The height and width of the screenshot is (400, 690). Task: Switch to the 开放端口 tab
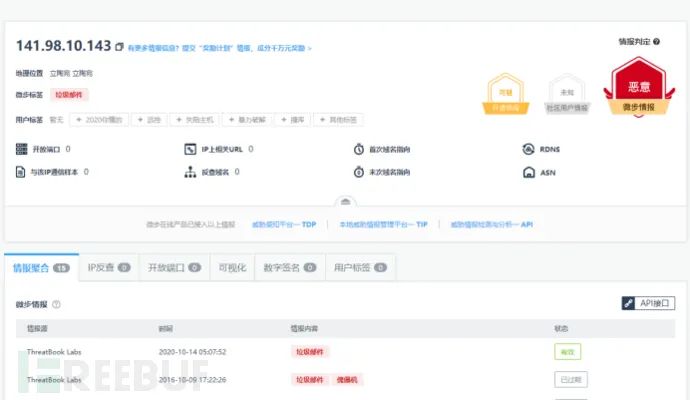175,268
